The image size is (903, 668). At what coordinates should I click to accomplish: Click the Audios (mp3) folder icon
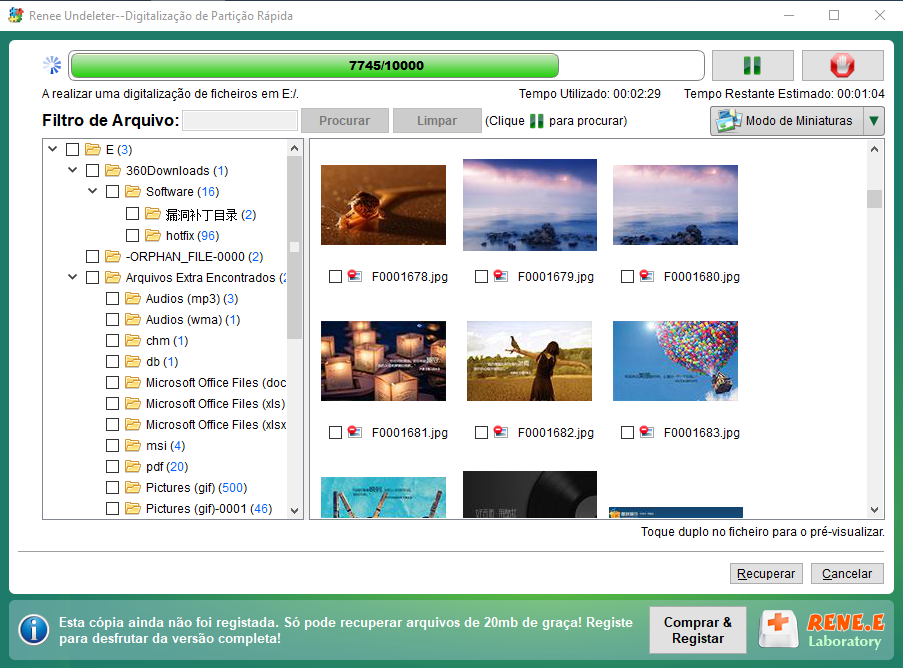coord(133,298)
